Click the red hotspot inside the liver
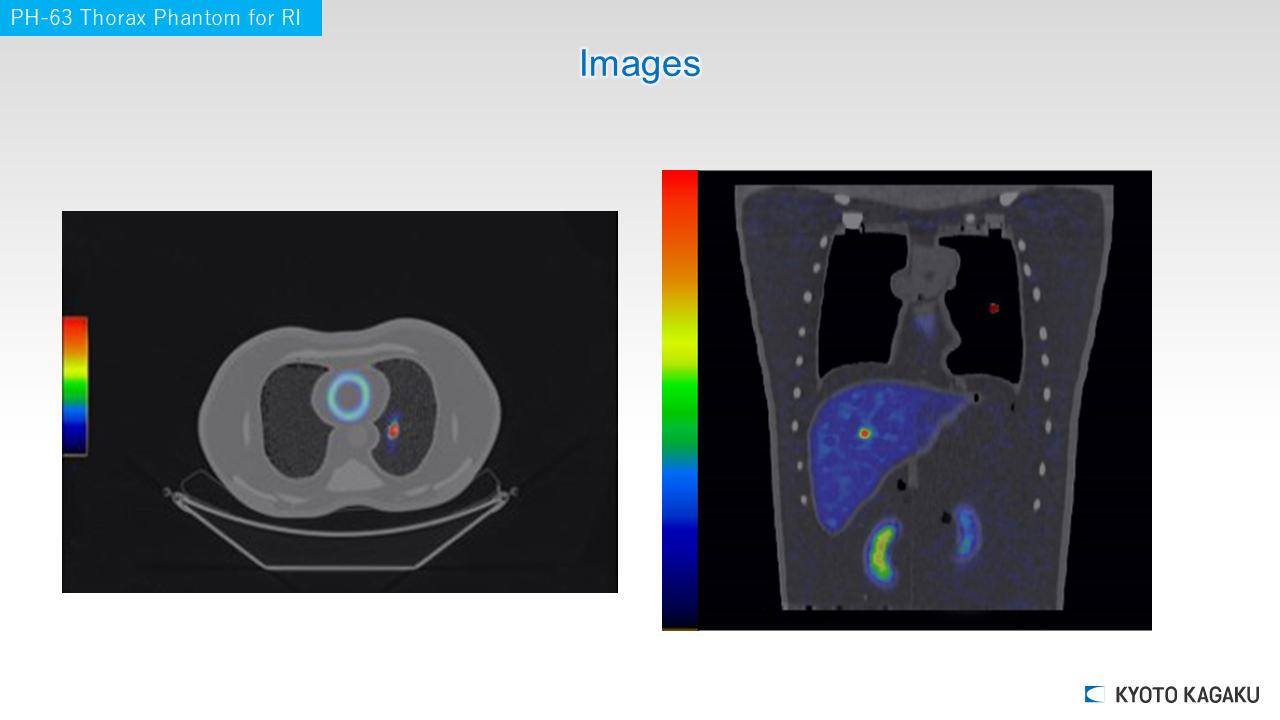Image resolution: width=1280 pixels, height=720 pixels. [865, 433]
